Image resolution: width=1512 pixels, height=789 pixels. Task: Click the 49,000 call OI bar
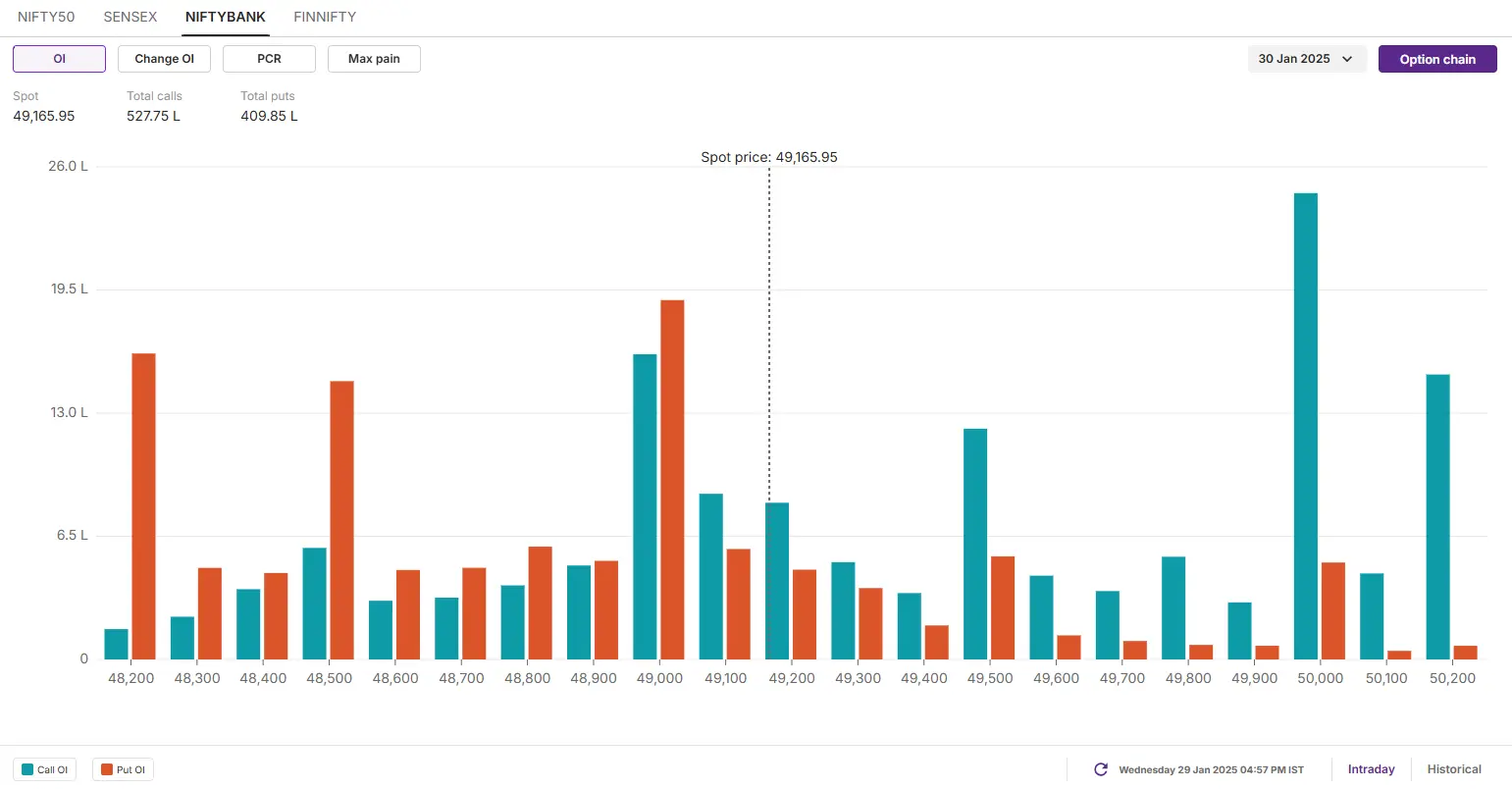(x=645, y=506)
